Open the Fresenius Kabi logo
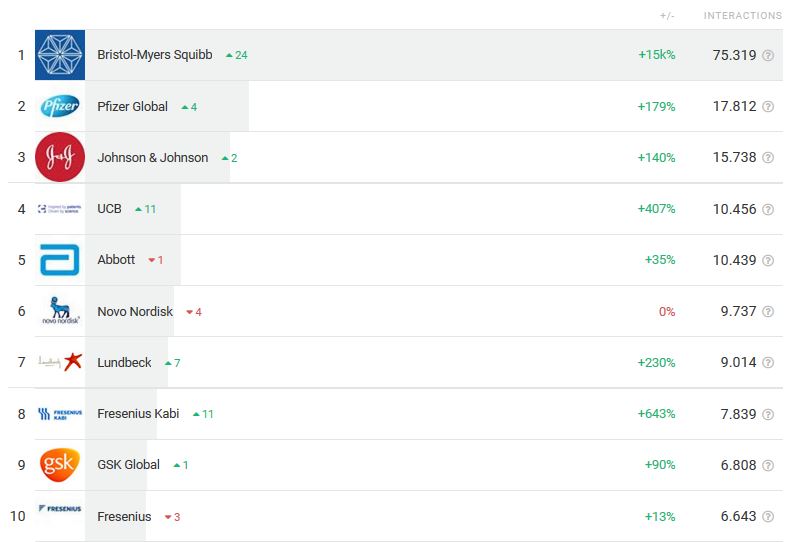Image resolution: width=796 pixels, height=542 pixels. click(60, 414)
